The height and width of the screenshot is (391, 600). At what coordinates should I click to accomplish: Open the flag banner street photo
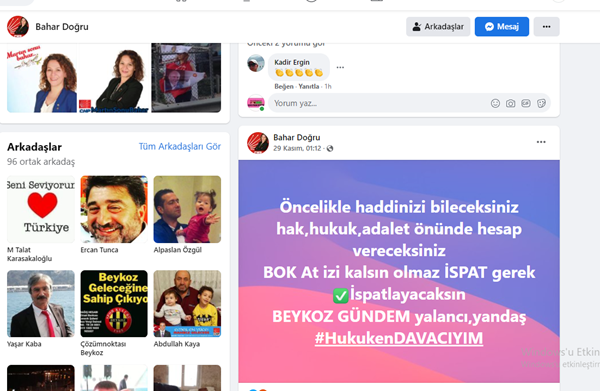point(186,78)
